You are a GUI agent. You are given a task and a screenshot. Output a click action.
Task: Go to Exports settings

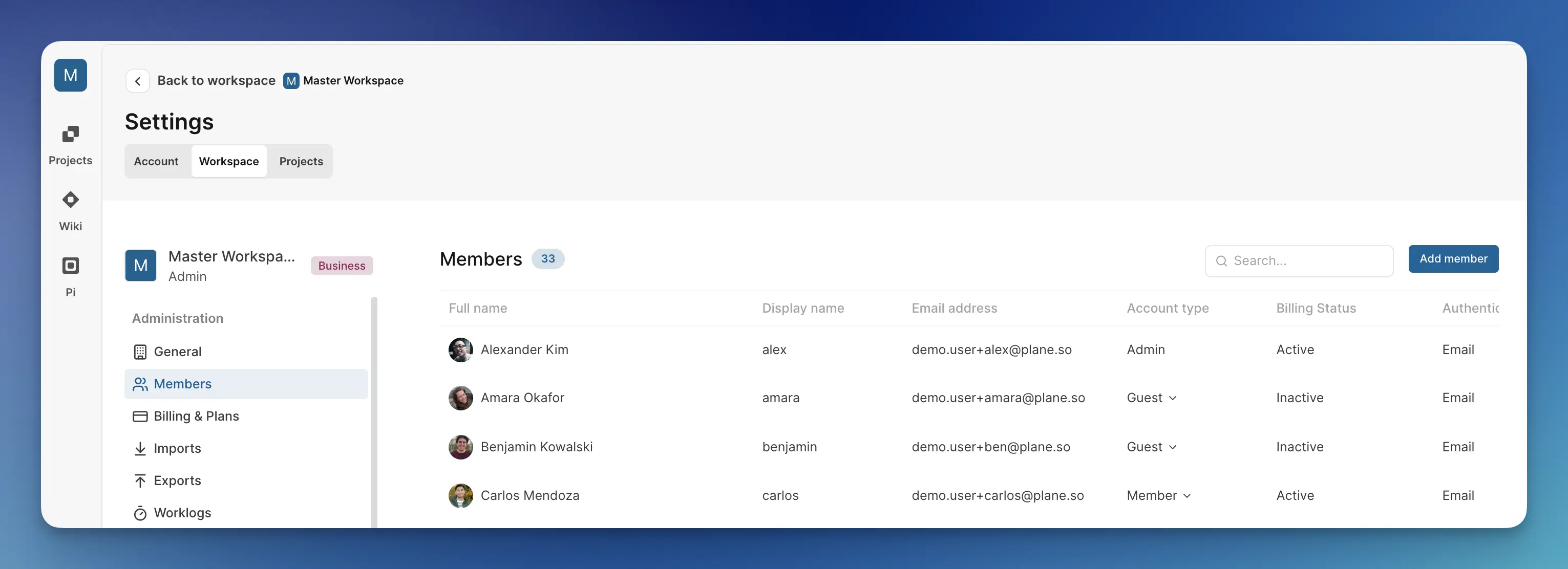[177, 480]
